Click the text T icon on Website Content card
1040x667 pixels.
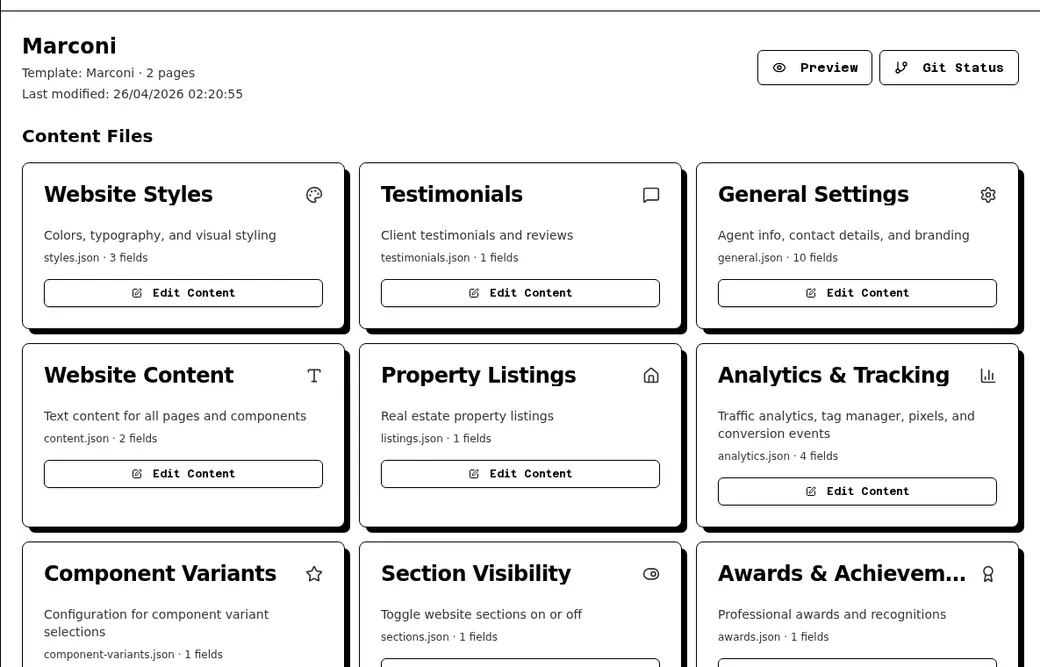314,376
